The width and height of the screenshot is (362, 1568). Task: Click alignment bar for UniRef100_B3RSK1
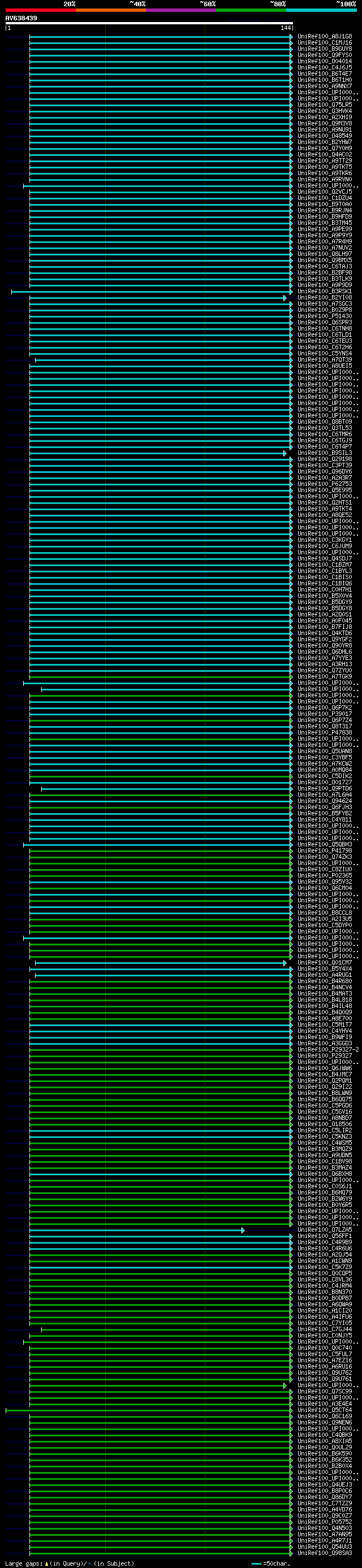pos(152,292)
